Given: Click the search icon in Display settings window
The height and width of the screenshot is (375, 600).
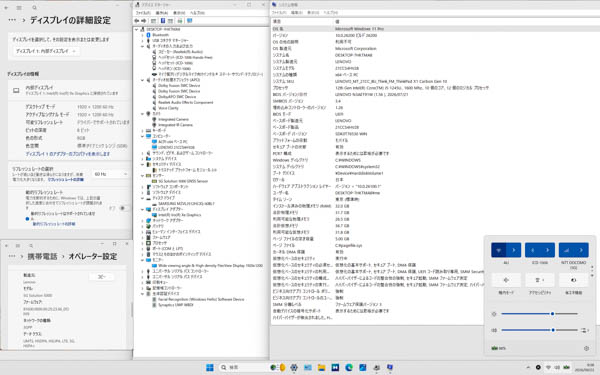Looking at the screenshot, I should (34, 8).
